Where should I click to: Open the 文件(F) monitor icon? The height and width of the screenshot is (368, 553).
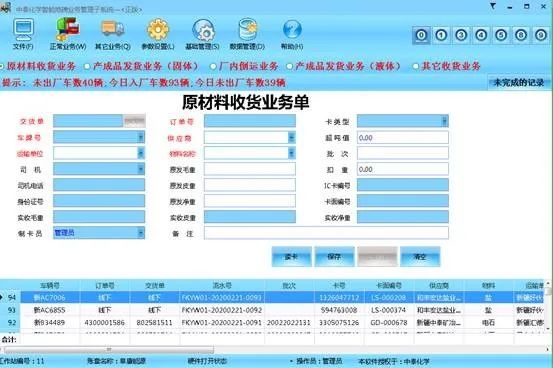pyautogui.click(x=23, y=30)
